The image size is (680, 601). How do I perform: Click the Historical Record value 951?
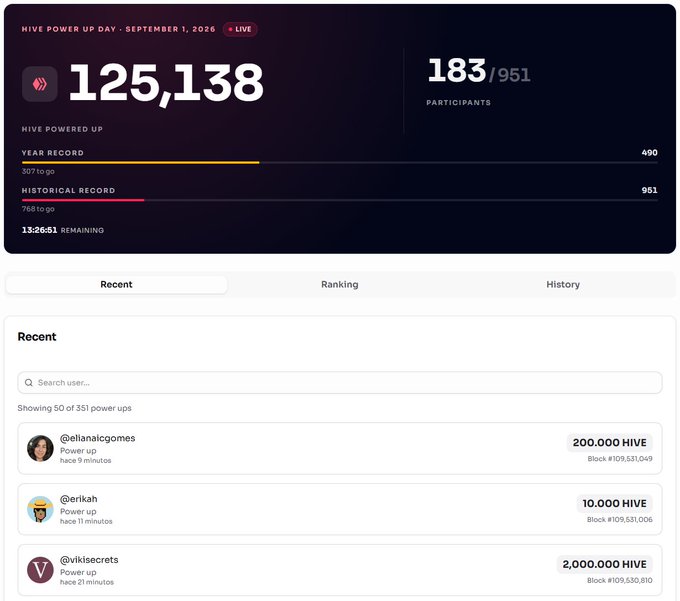pos(649,190)
